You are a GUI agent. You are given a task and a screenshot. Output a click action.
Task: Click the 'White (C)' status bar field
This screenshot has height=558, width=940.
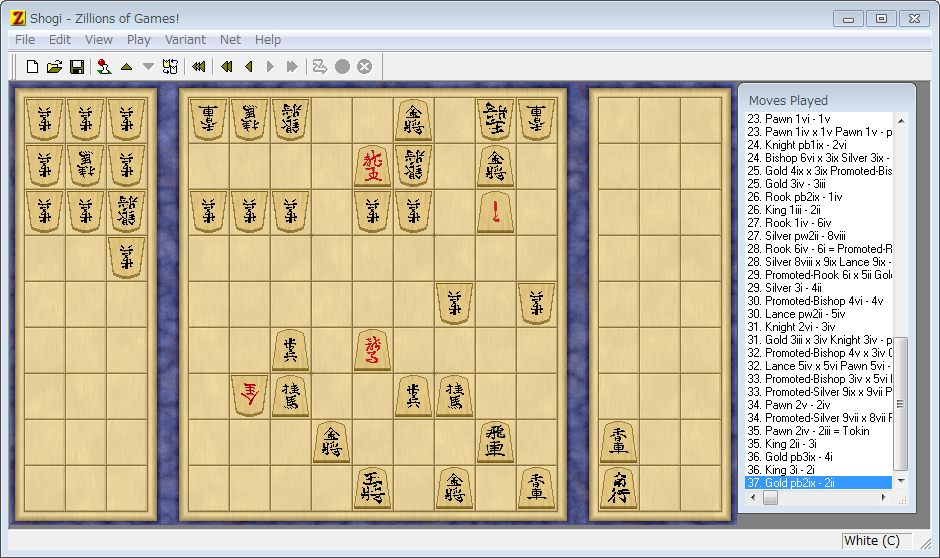coord(876,541)
